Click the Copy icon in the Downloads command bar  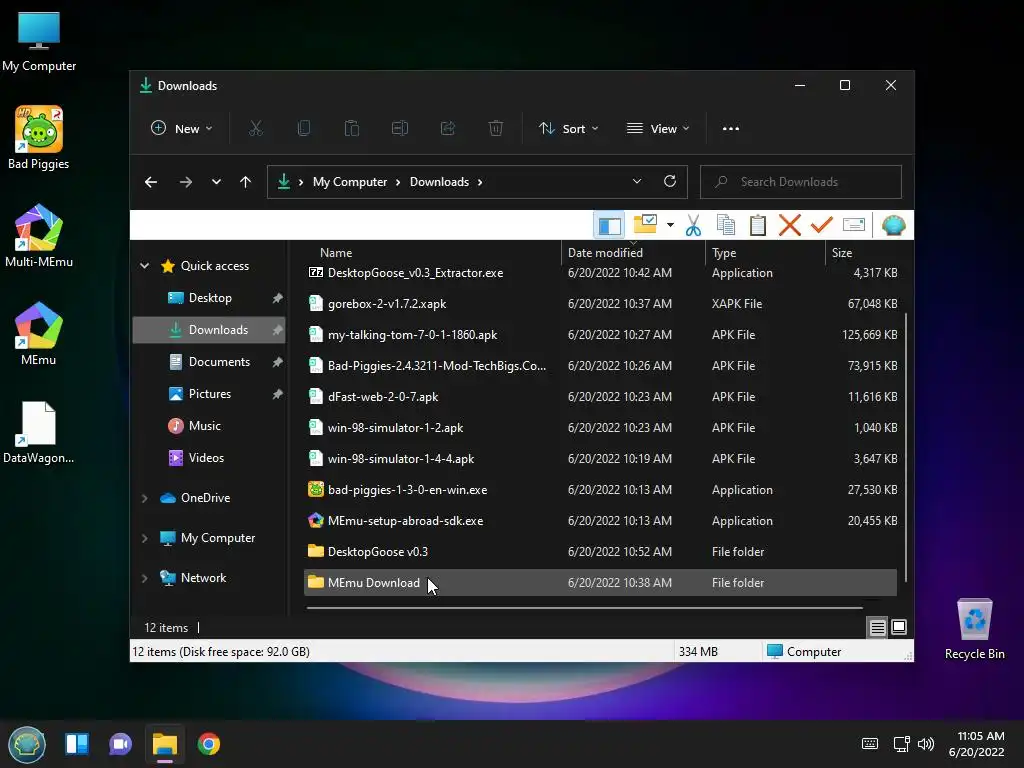click(304, 129)
